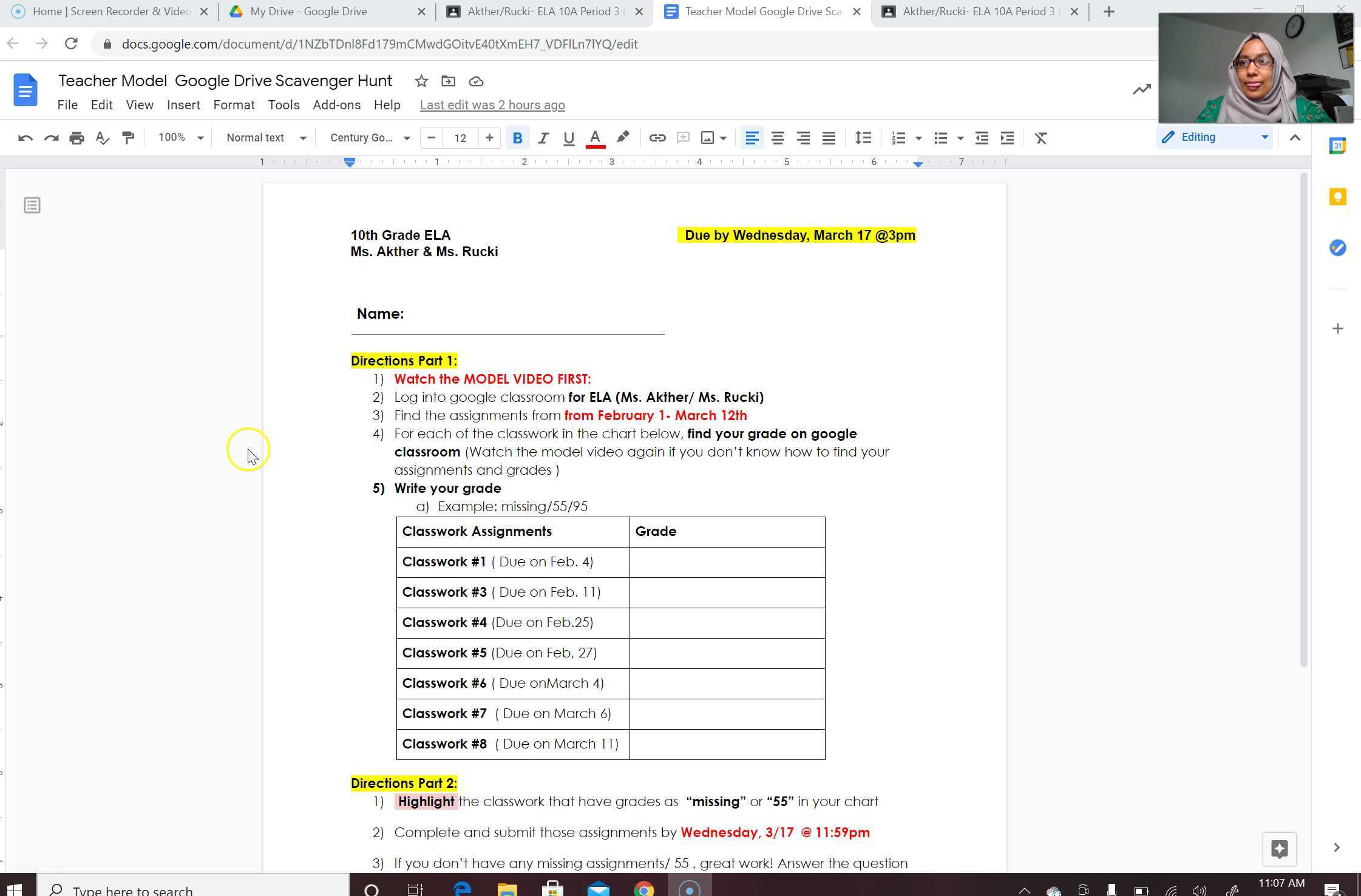This screenshot has width=1361, height=896.
Task: Decrease font size with the minus stepper
Action: (430, 138)
